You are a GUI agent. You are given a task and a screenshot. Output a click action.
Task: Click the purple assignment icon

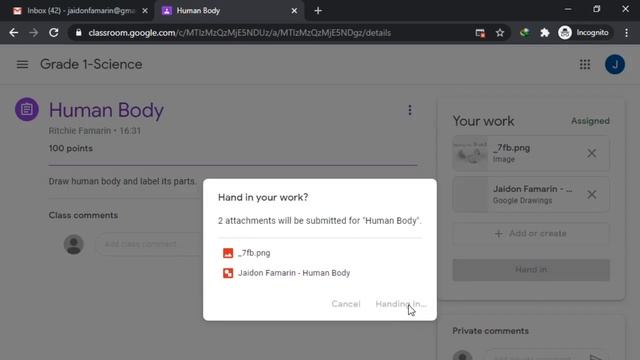[27, 109]
